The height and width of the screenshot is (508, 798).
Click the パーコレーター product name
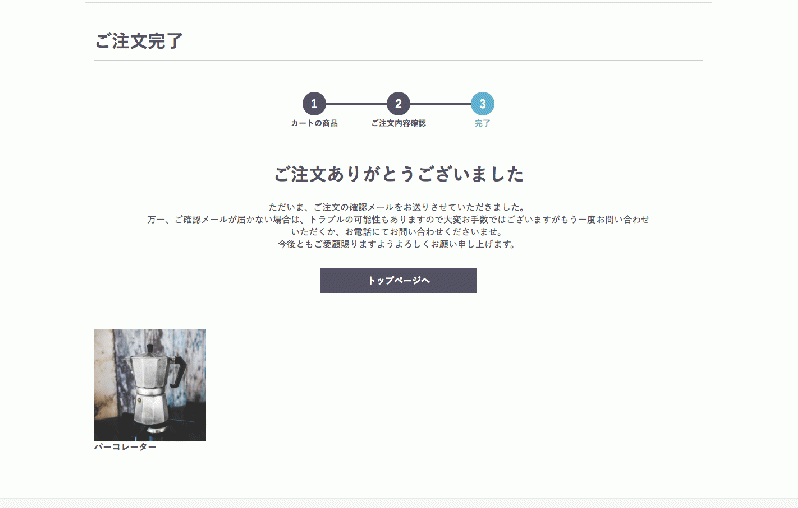click(x=125, y=447)
